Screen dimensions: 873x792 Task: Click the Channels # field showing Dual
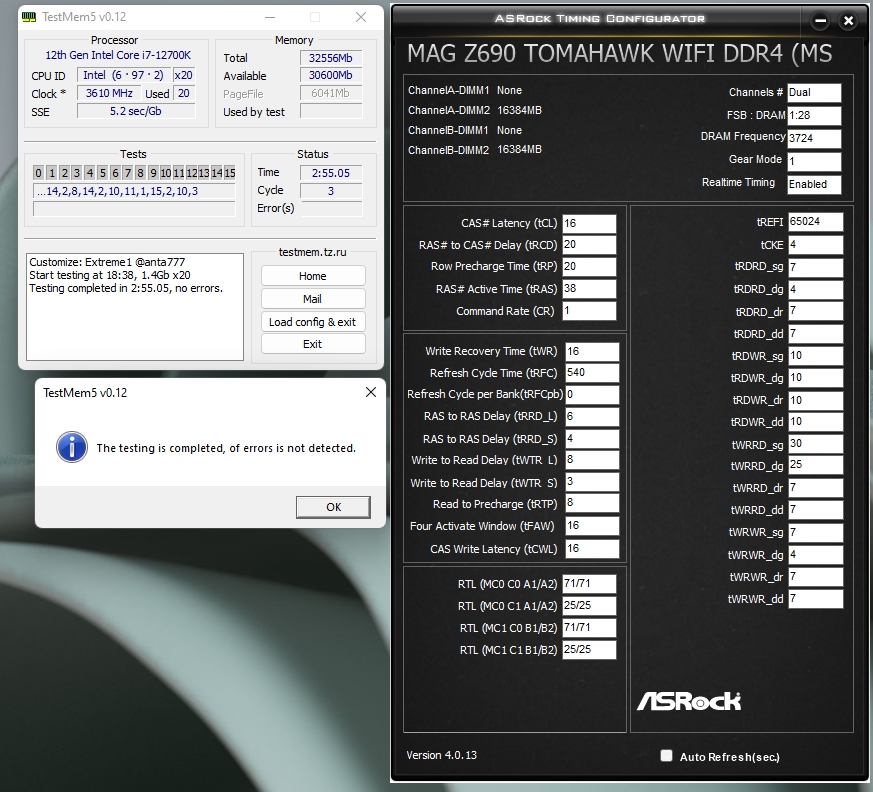[x=814, y=92]
